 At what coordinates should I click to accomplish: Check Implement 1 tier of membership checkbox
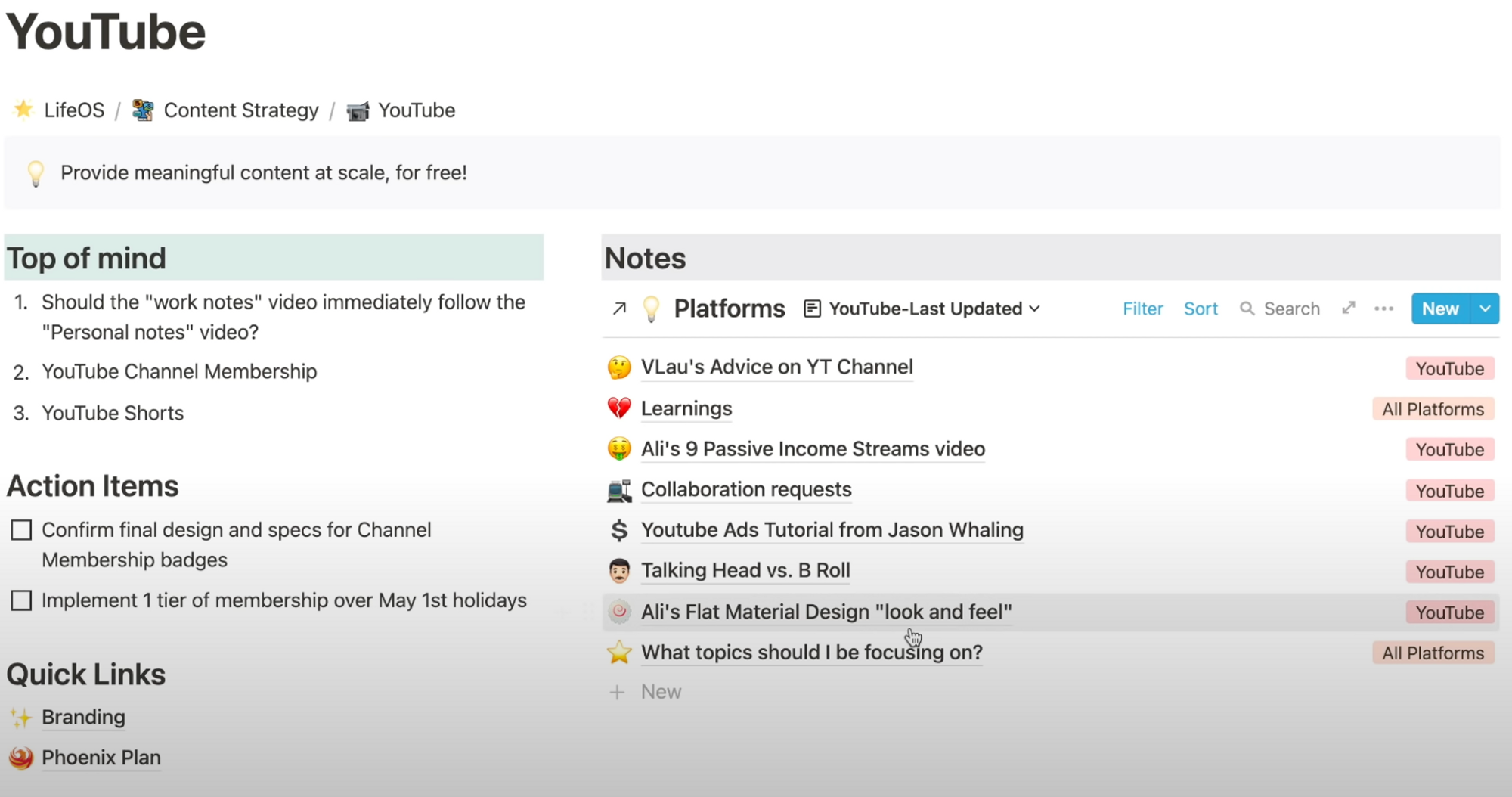coord(21,600)
